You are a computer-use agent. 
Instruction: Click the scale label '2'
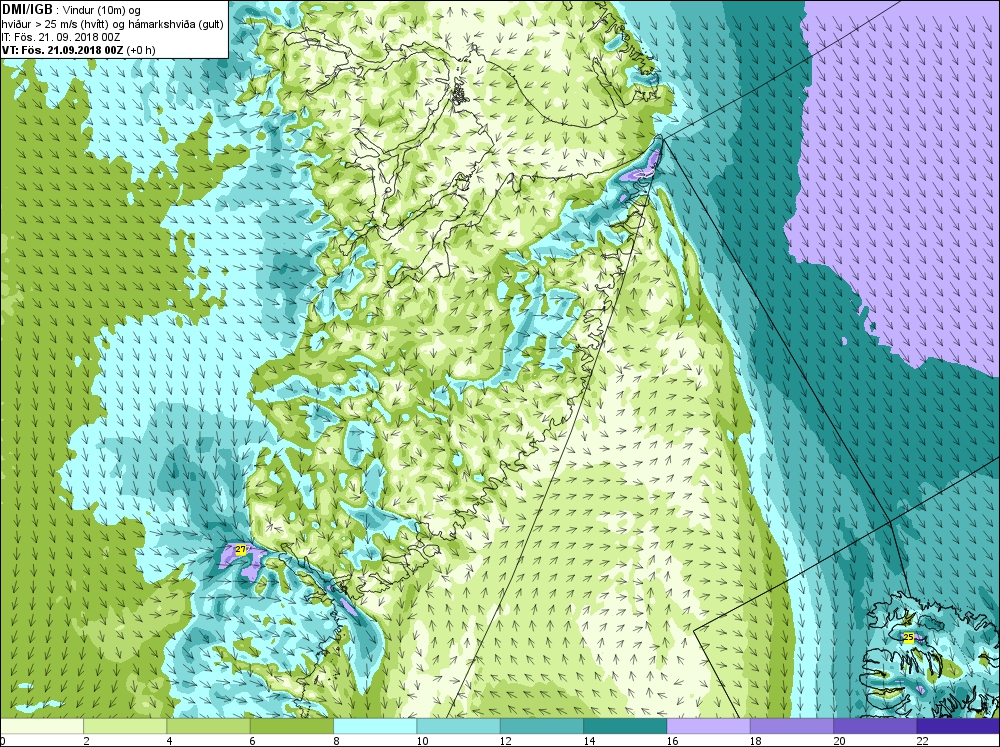[86, 741]
